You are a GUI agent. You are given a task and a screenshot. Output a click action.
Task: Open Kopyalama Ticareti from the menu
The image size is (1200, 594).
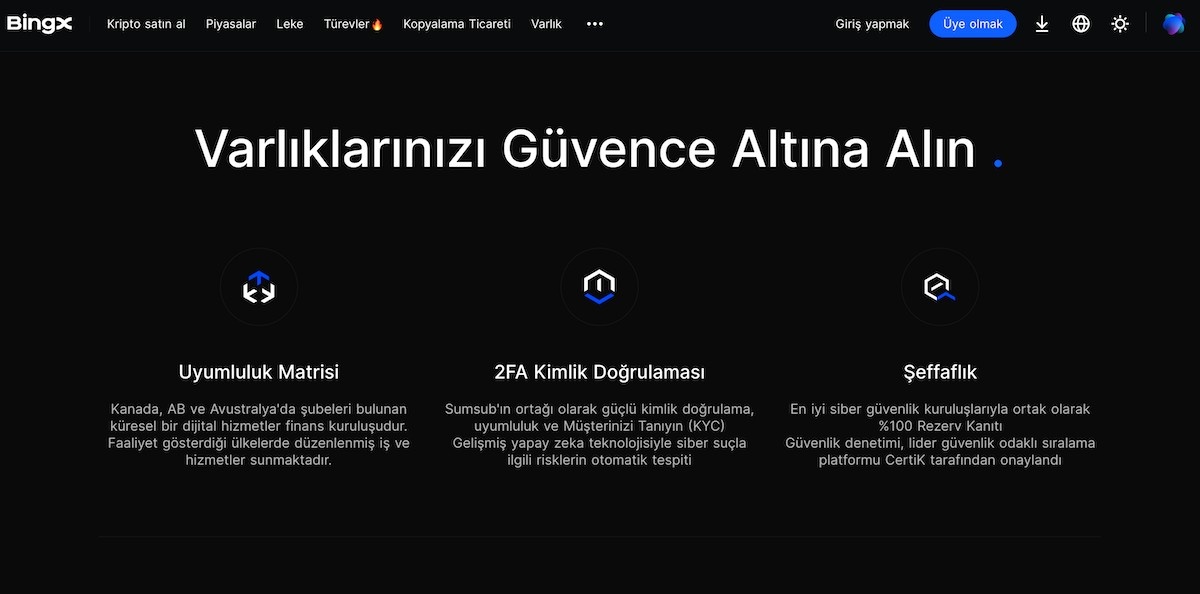tap(457, 23)
